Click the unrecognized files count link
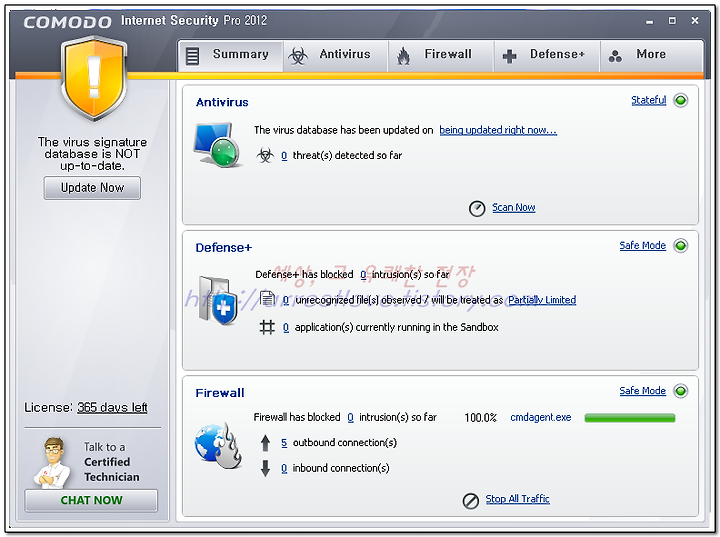 pyautogui.click(x=286, y=300)
